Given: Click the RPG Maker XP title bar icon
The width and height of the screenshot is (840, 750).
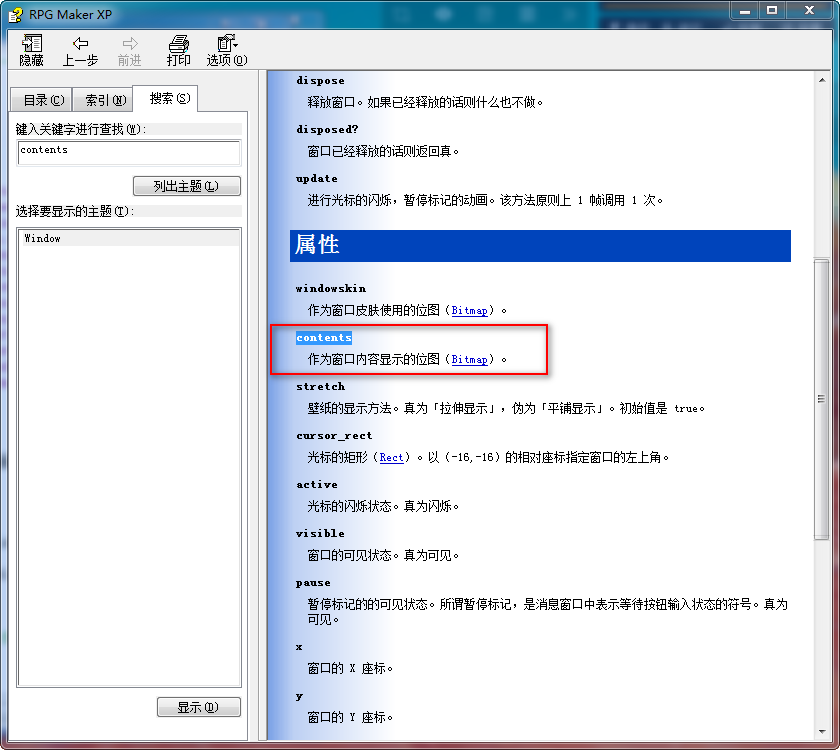Looking at the screenshot, I should coord(16,14).
